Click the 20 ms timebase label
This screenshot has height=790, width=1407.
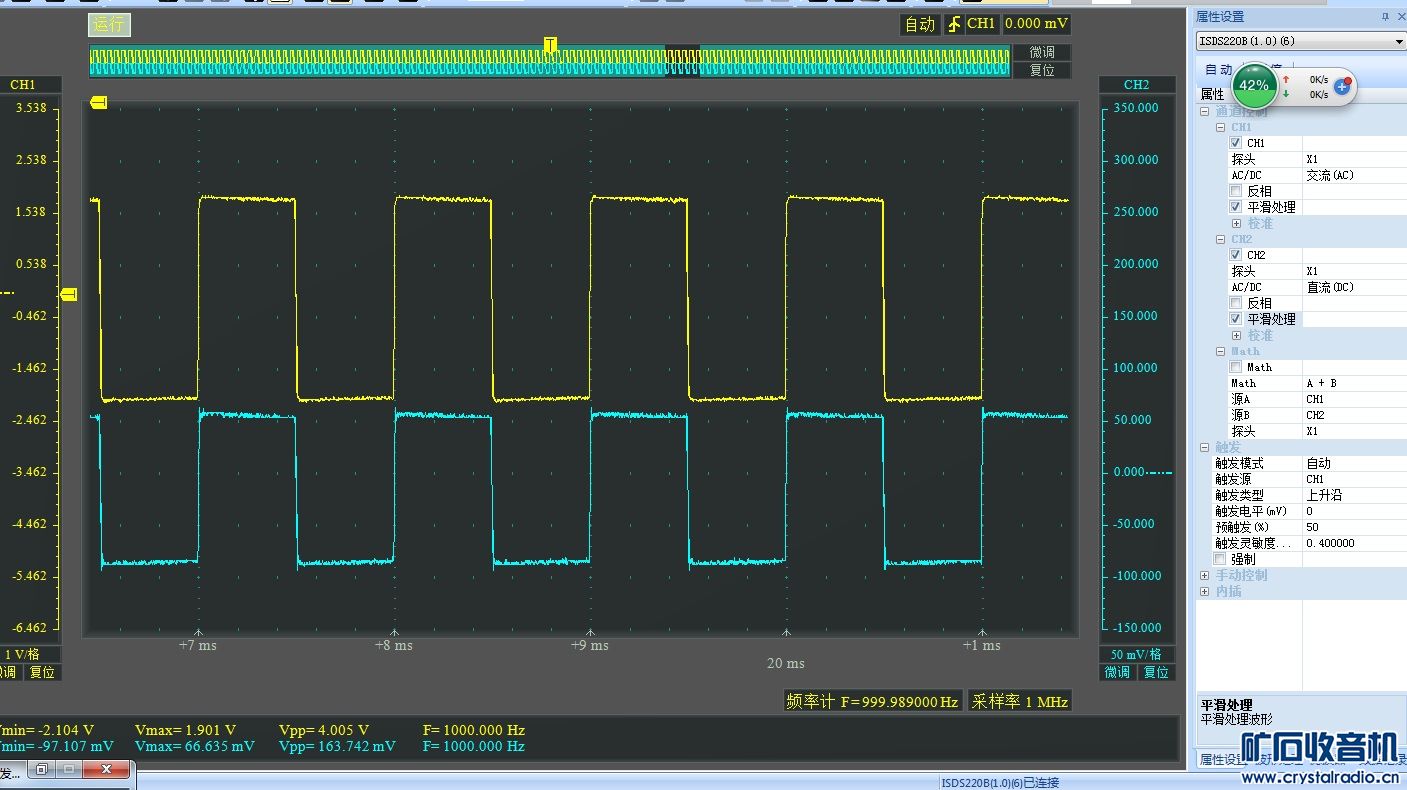click(786, 663)
